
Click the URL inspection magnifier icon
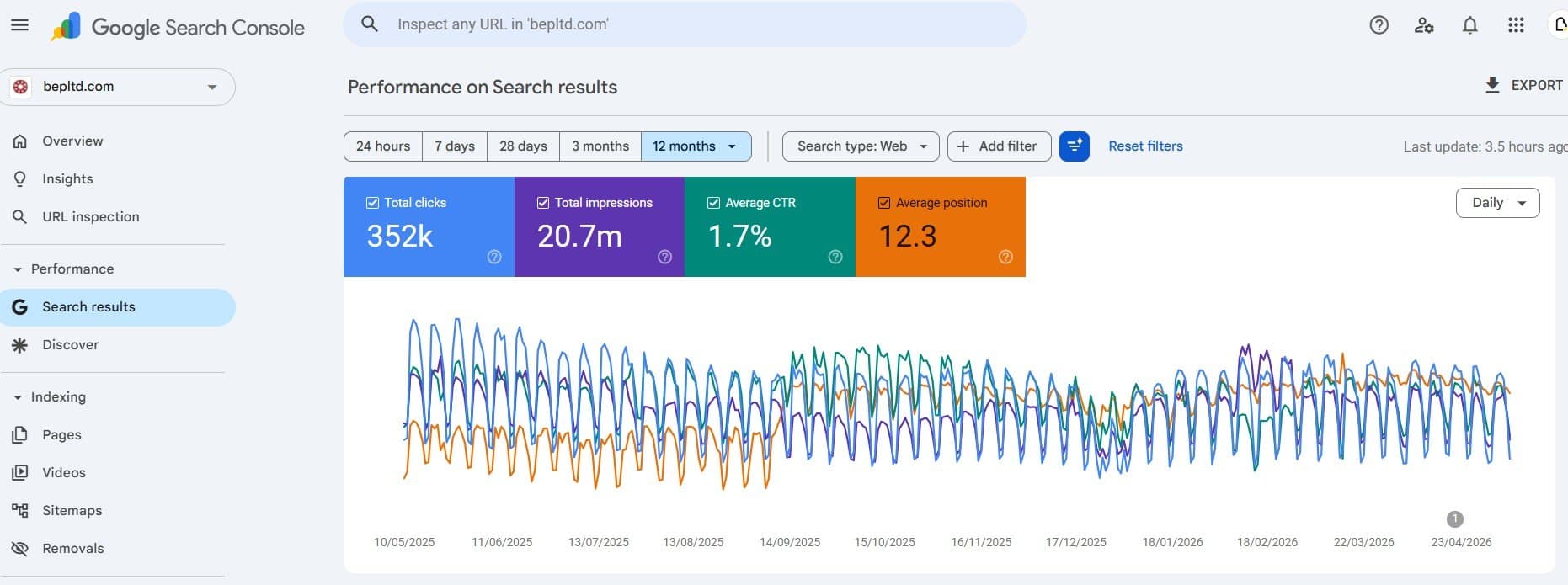pyautogui.click(x=20, y=217)
